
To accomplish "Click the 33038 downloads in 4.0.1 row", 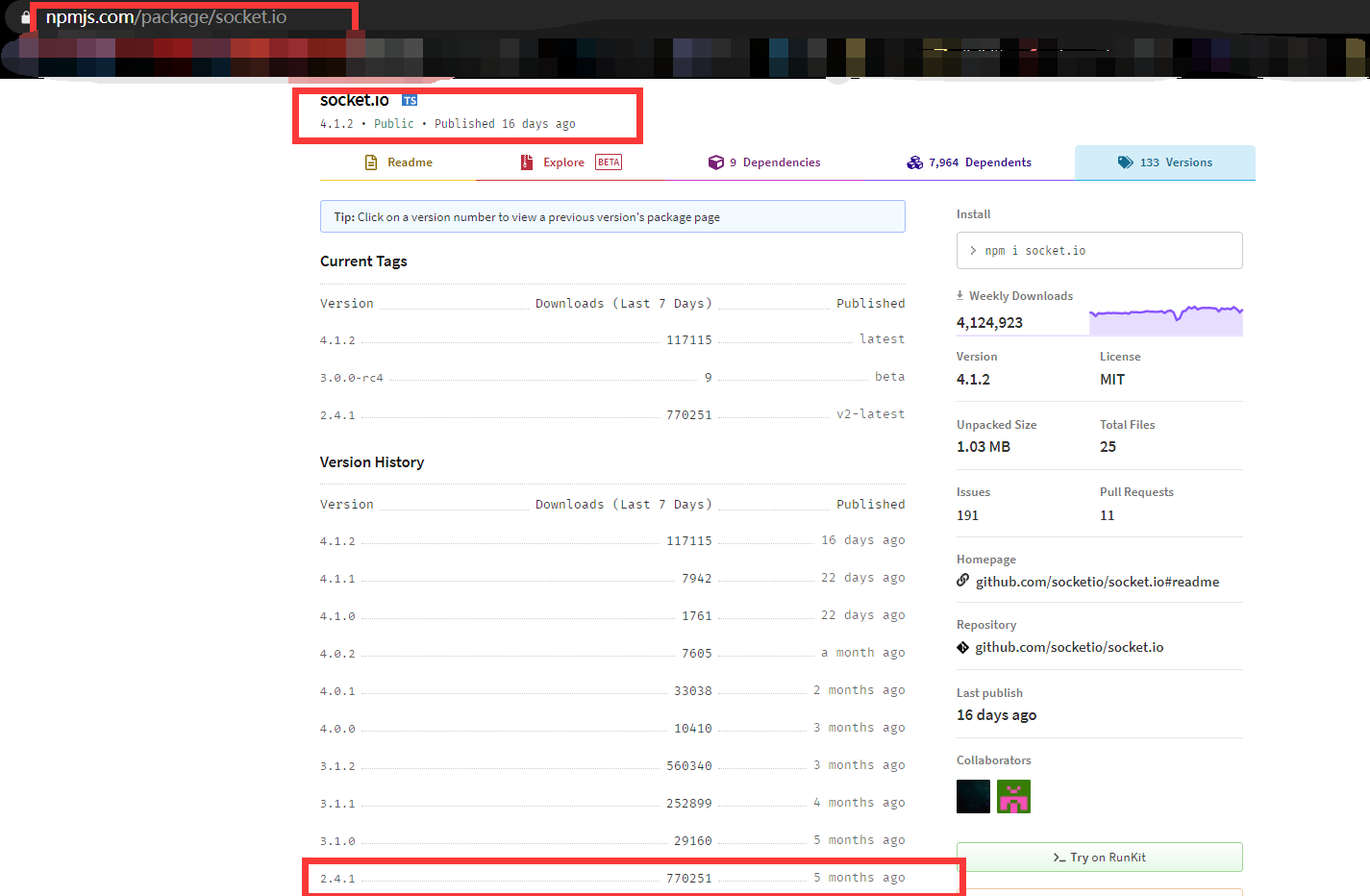I will pos(693,691).
